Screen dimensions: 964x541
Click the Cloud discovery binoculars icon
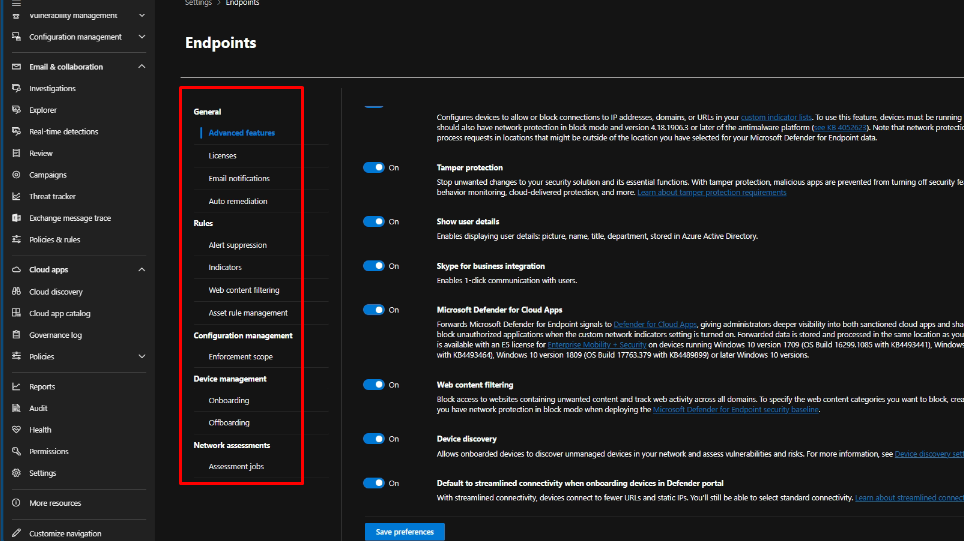pos(17,291)
